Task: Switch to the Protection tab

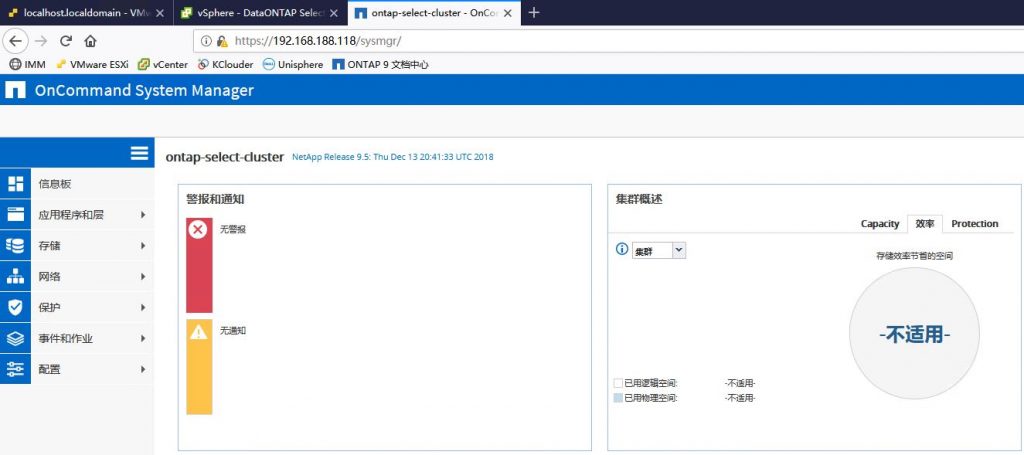Action: pyautogui.click(x=974, y=223)
